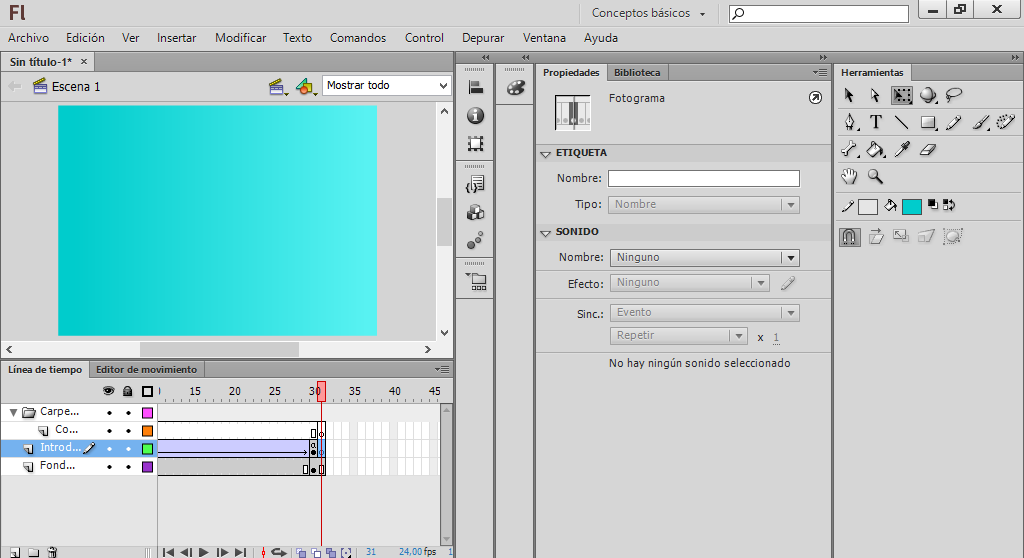
Task: Select the Text tool
Action: click(x=876, y=122)
